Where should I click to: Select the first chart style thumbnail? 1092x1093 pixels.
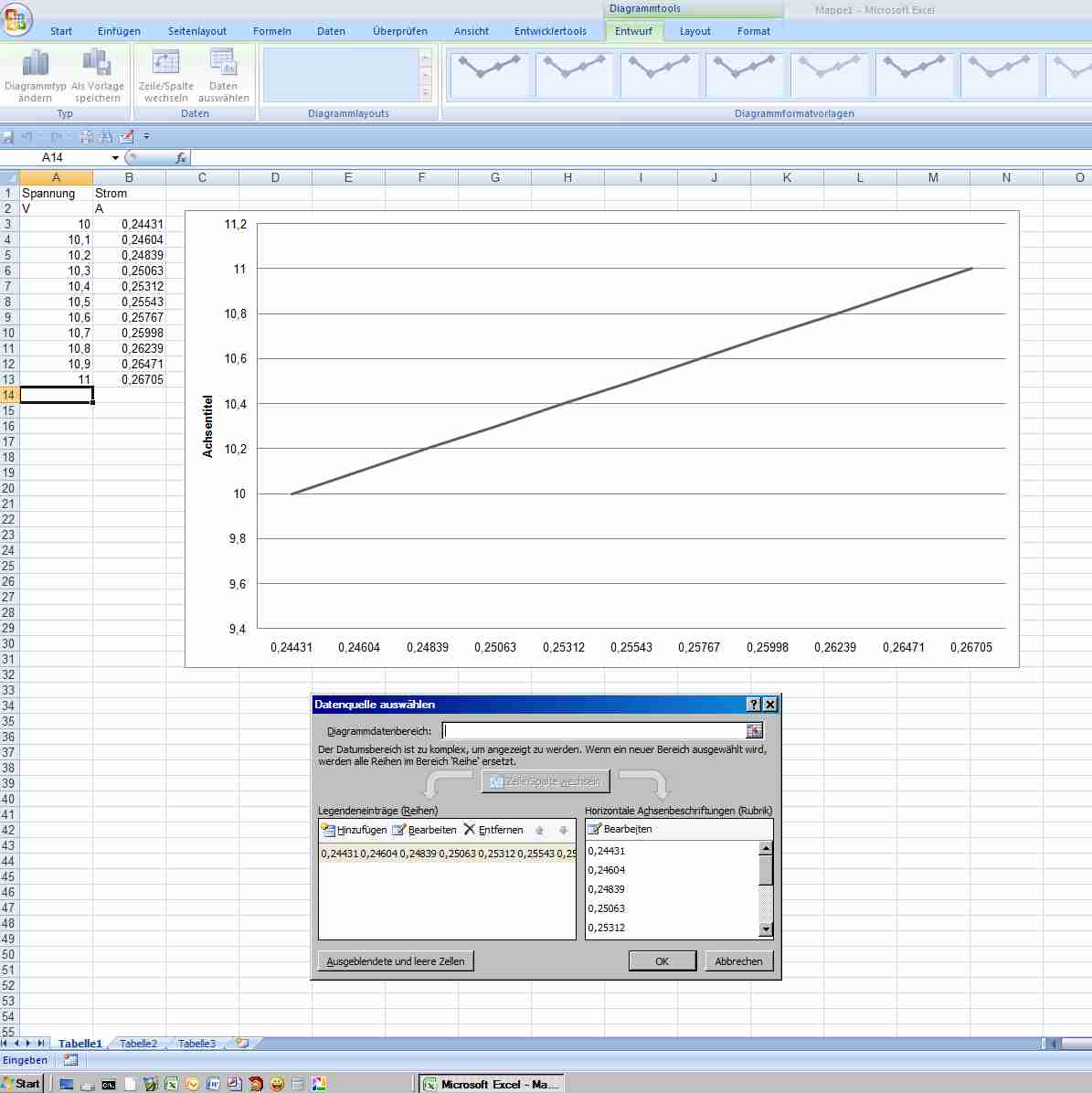pos(489,74)
